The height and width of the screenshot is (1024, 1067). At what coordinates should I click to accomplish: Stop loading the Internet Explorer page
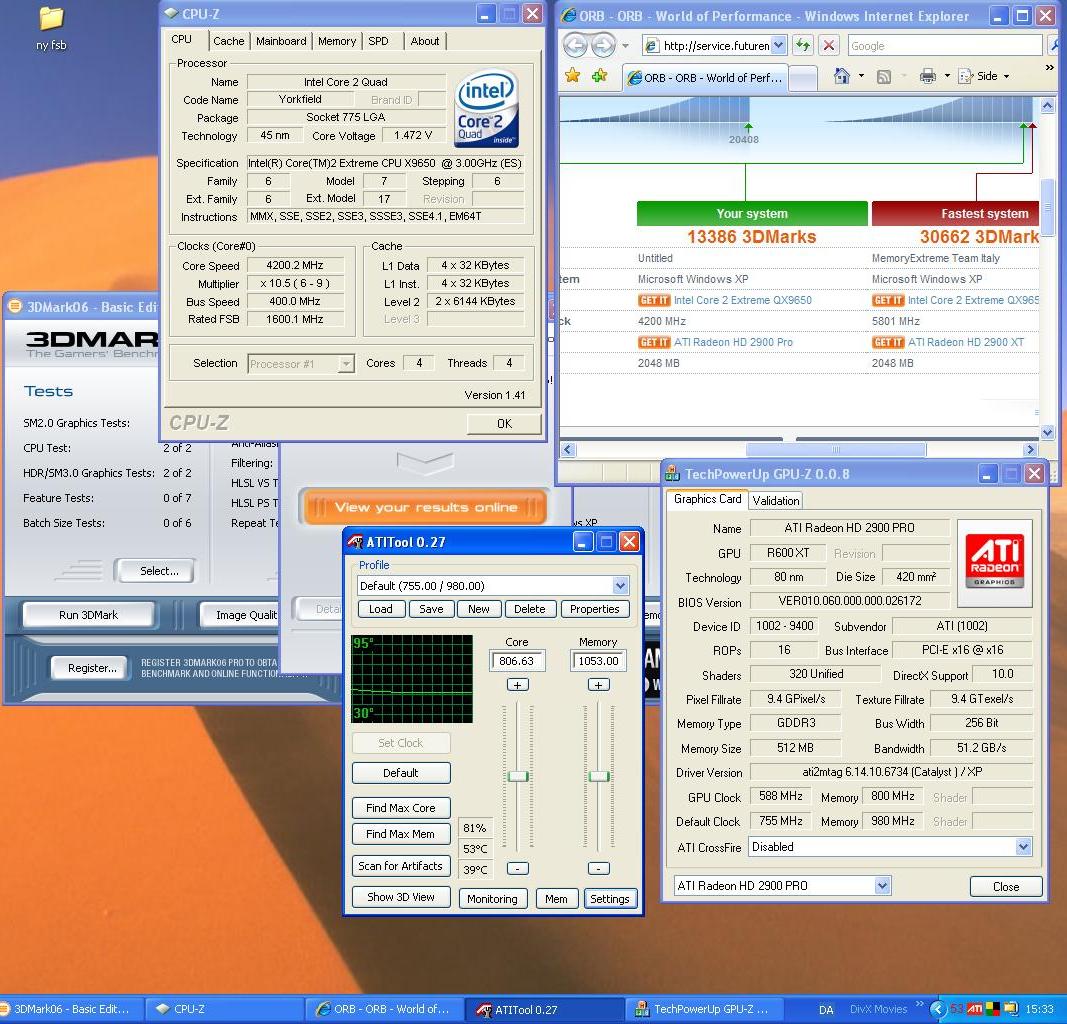[829, 46]
